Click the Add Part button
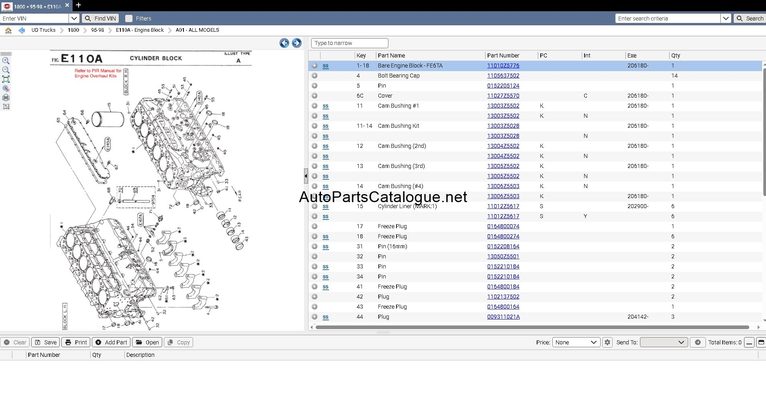This screenshot has width=766, height=395. 111,342
